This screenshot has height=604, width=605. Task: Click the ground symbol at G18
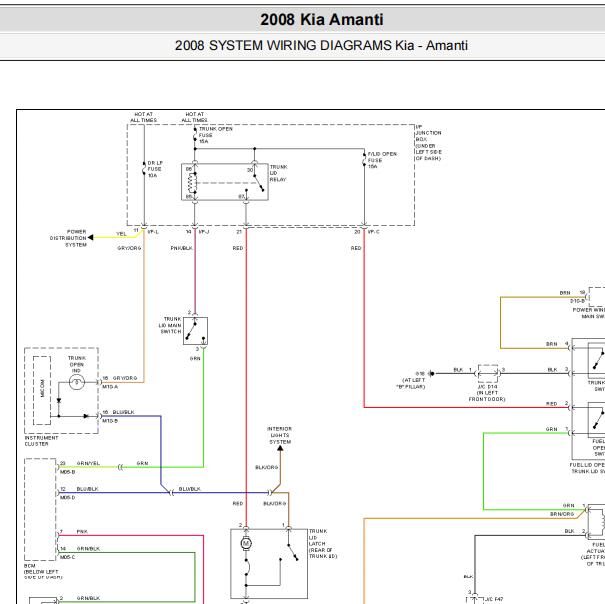coord(432,374)
